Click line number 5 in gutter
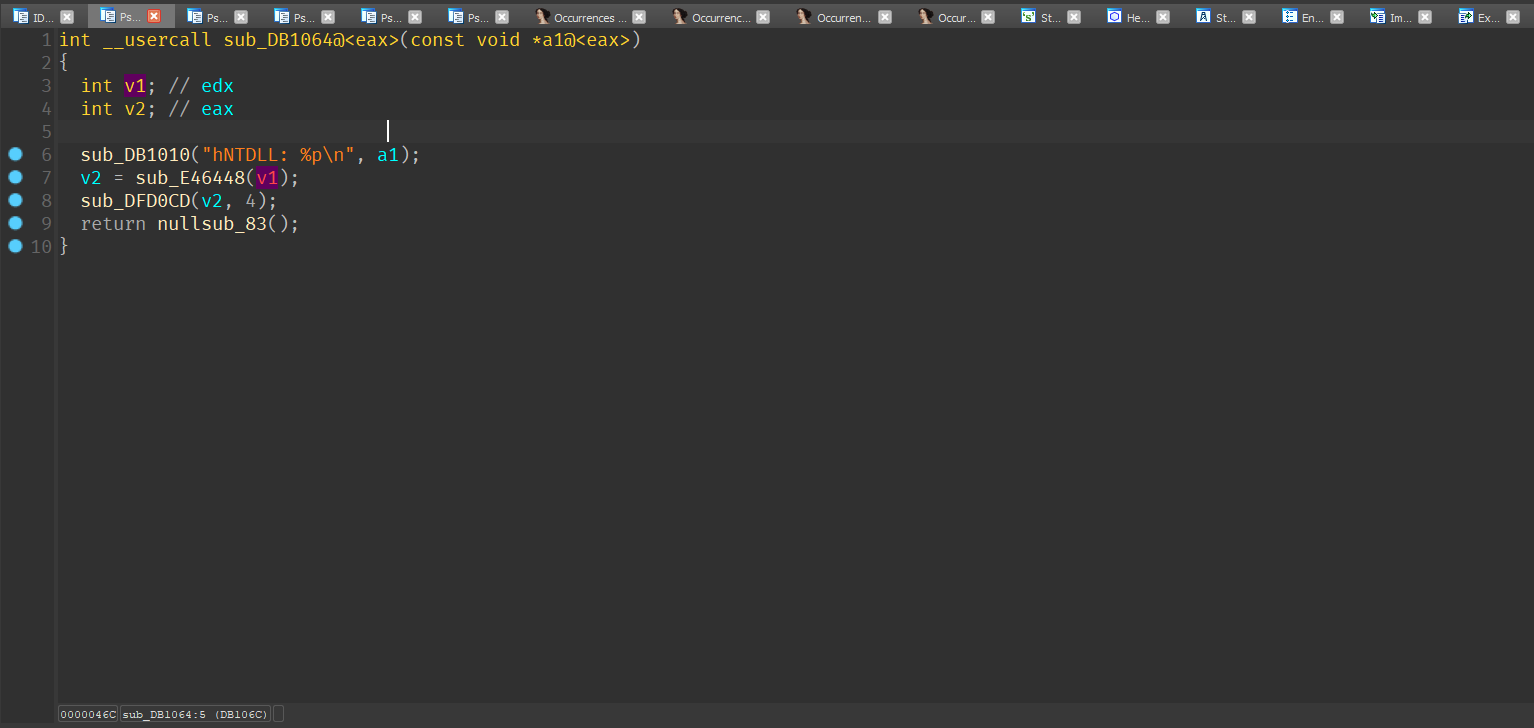Image resolution: width=1534 pixels, height=728 pixels. pos(46,132)
